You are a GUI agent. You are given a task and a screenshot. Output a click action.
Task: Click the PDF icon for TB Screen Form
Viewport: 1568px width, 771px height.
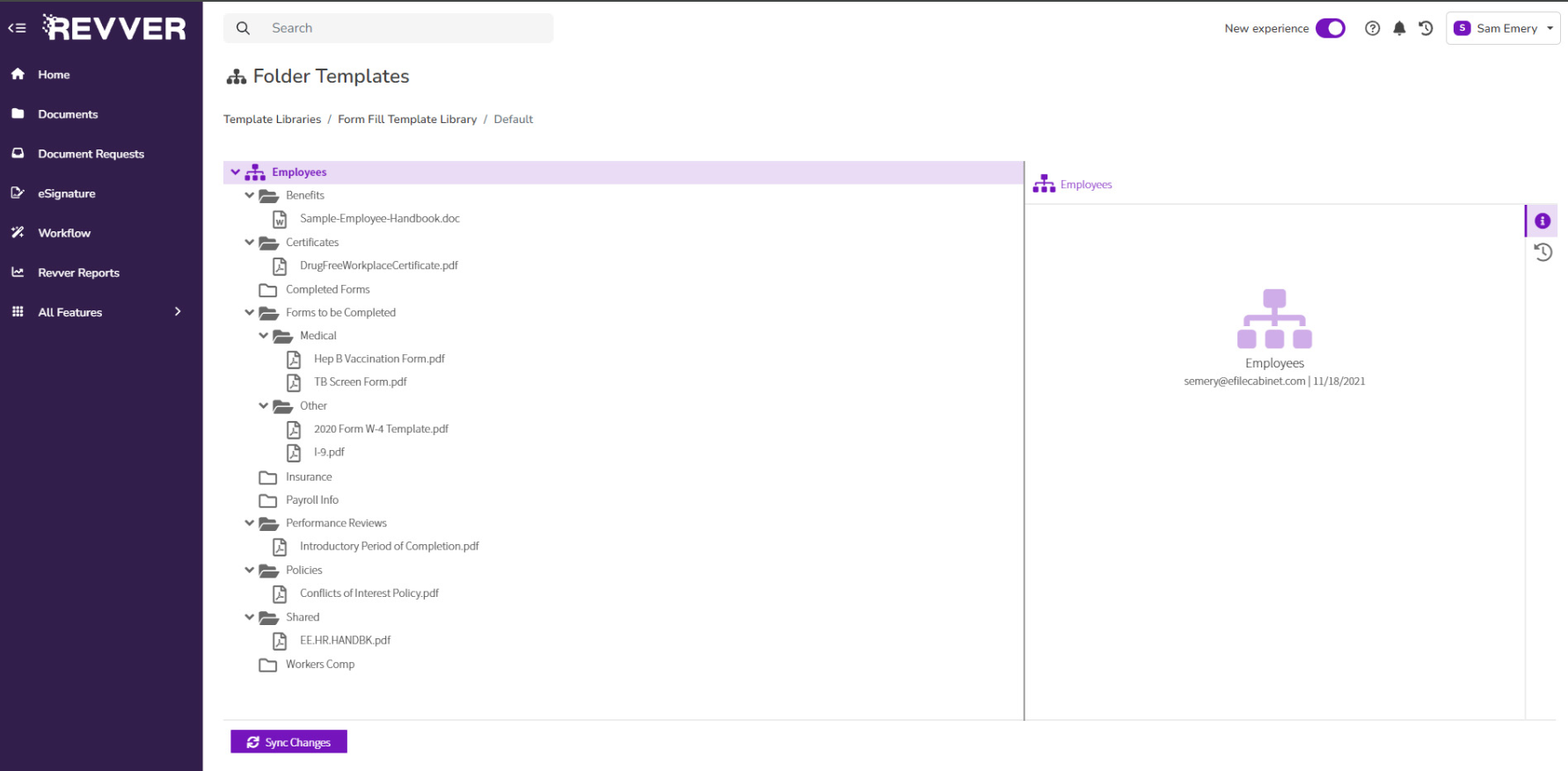coord(294,382)
